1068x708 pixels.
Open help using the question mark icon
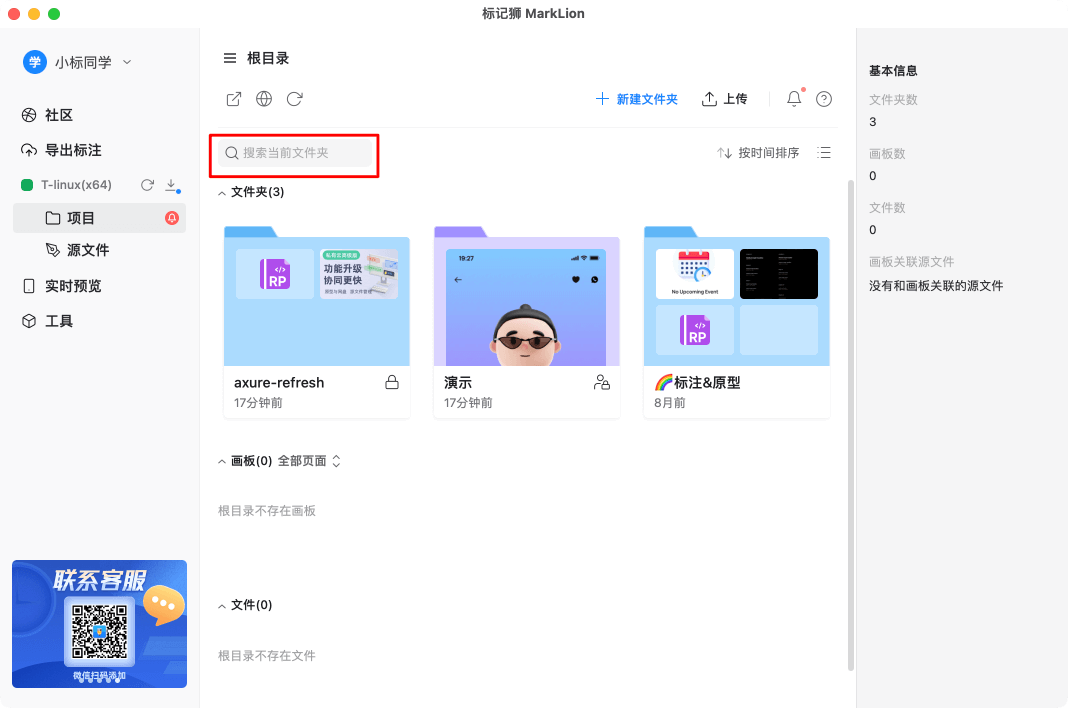tap(823, 99)
